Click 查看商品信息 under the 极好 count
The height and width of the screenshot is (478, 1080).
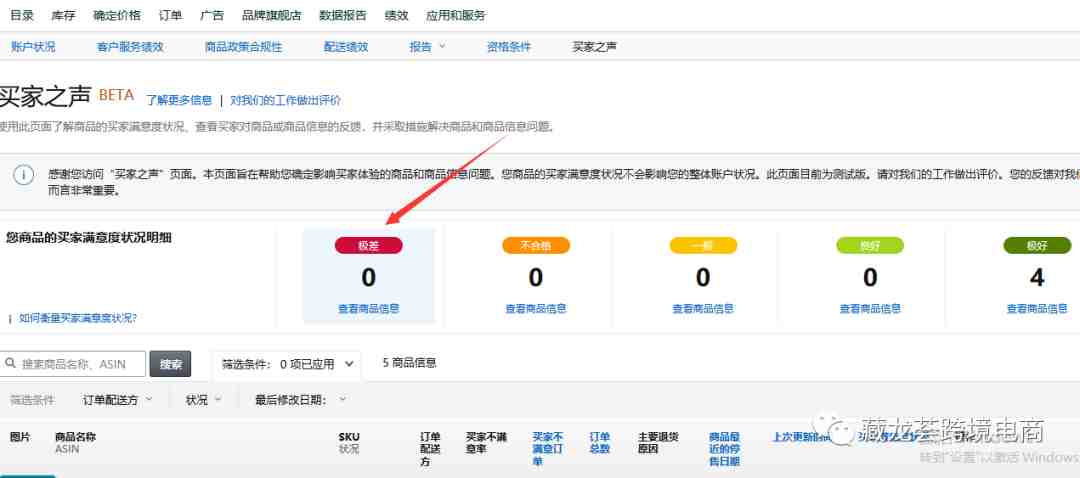pos(1036,309)
